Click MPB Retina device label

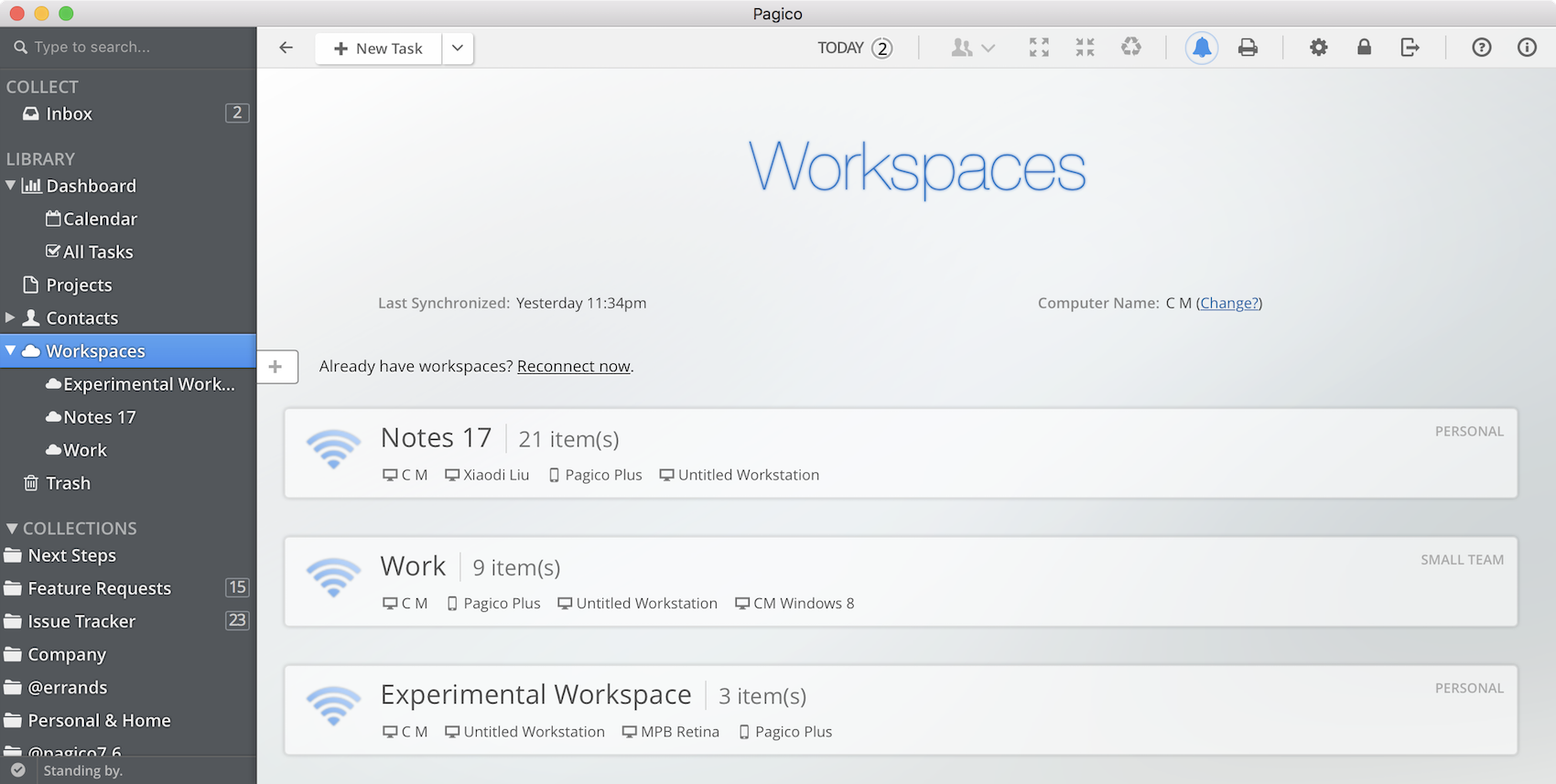pos(671,732)
